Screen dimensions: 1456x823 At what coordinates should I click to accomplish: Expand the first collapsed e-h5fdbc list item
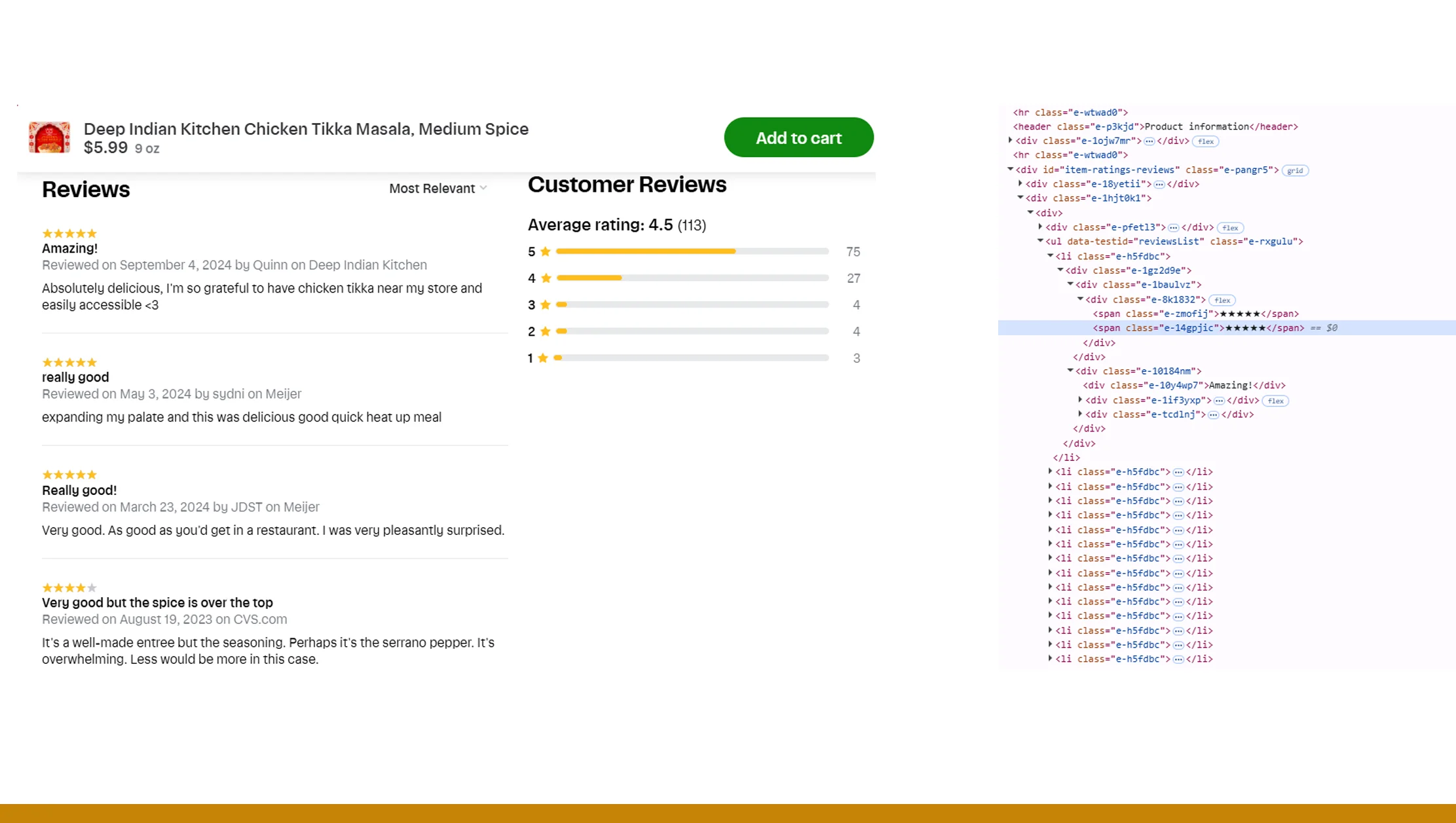pyautogui.click(x=1049, y=471)
